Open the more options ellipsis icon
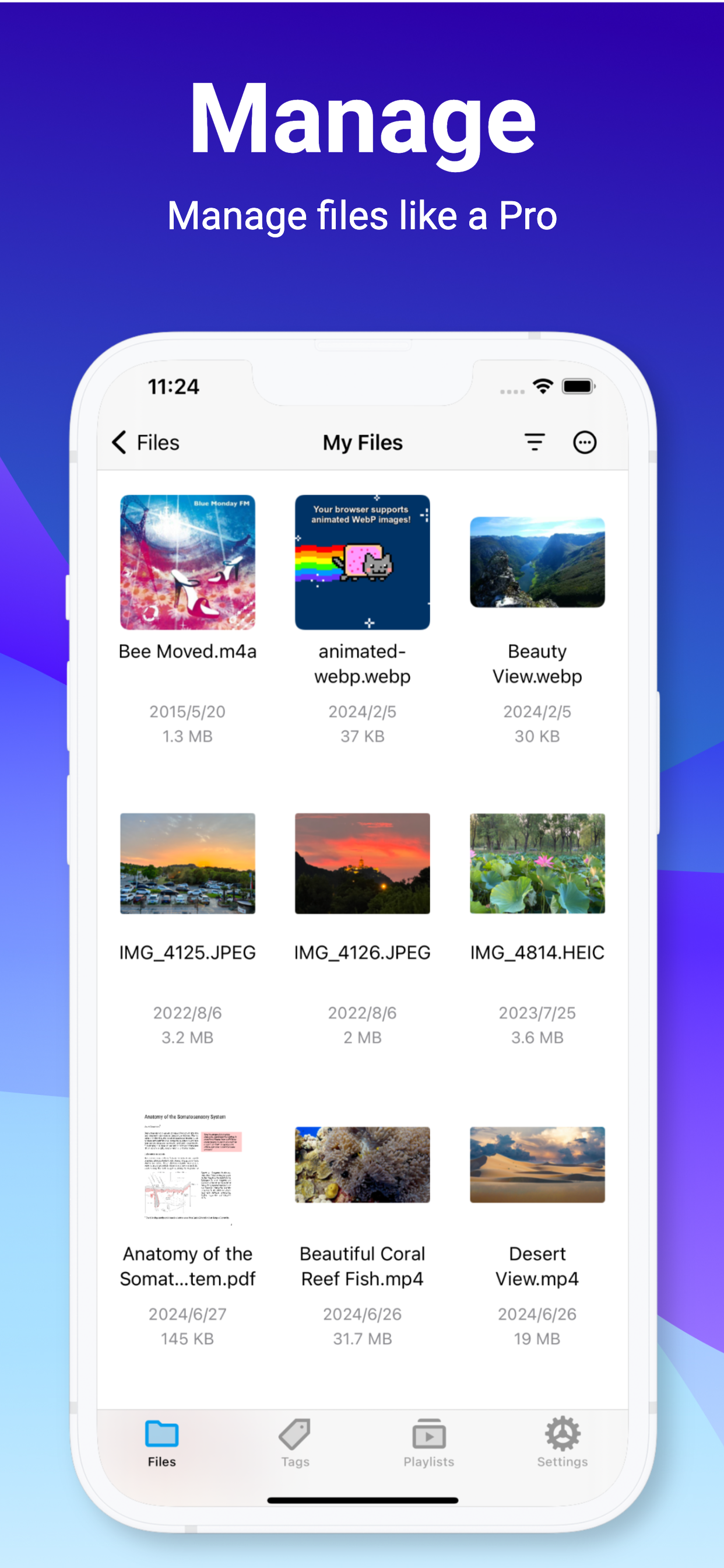This screenshot has height=1568, width=724. pos(585,443)
